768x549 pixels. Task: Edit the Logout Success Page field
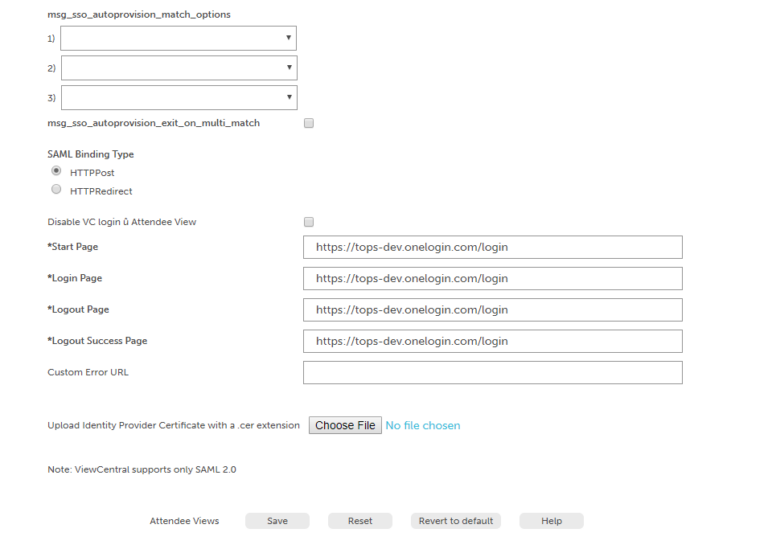(x=493, y=341)
